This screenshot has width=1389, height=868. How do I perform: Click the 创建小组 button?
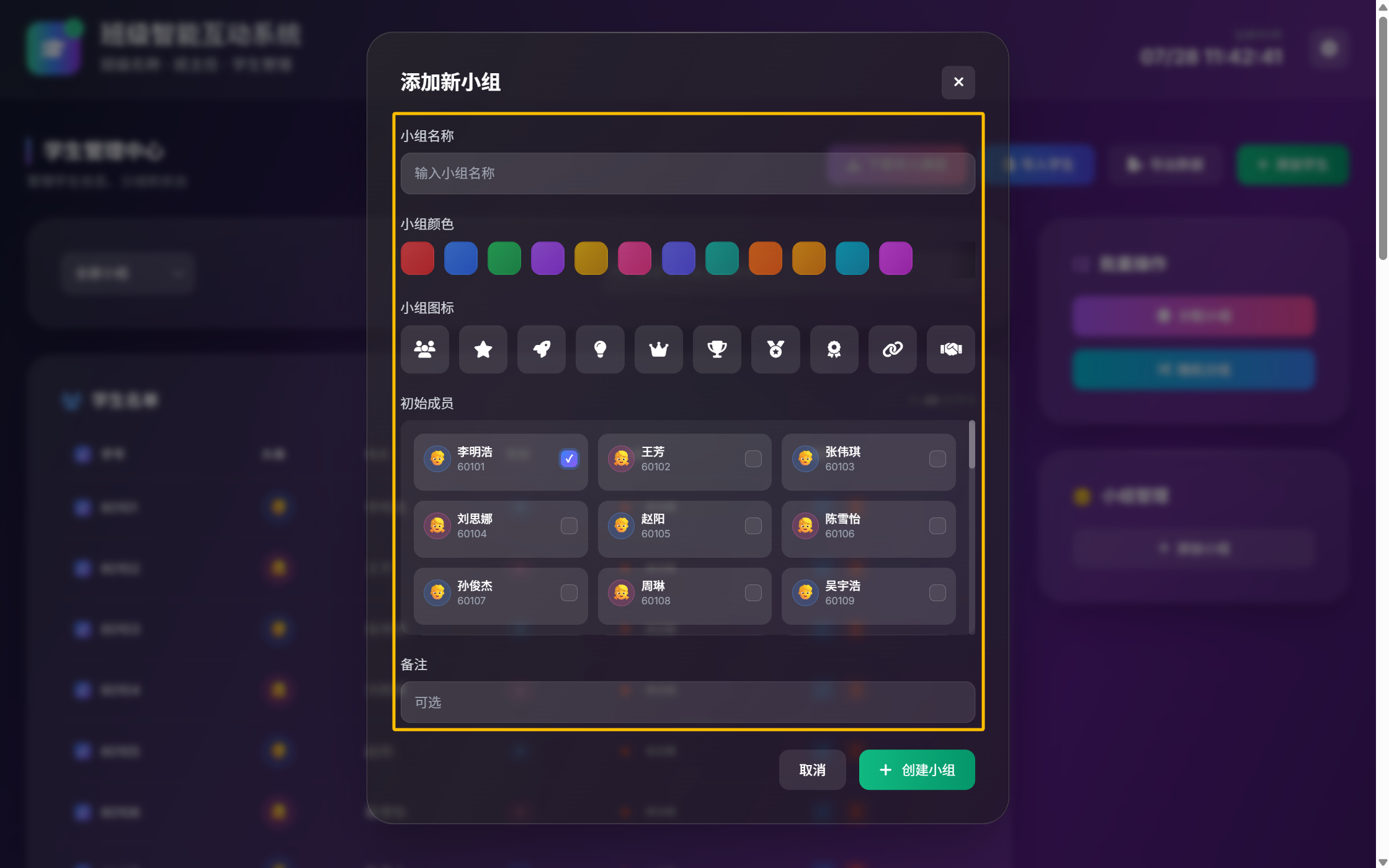click(x=916, y=769)
